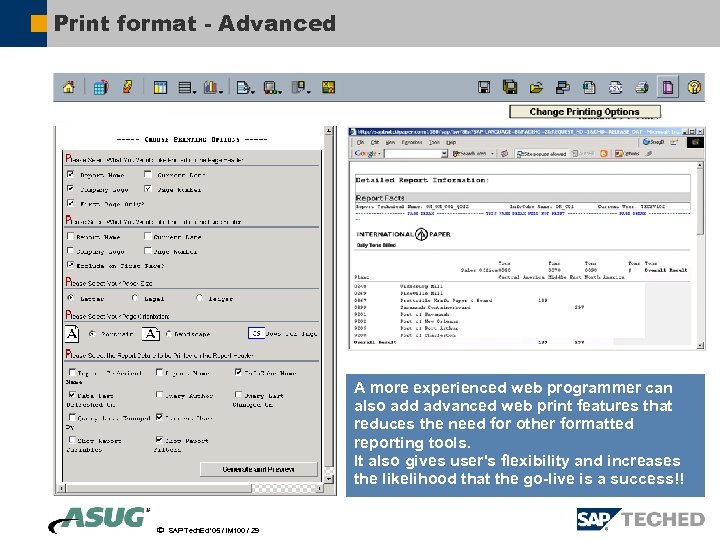
Task: Click the Export to CSV icon
Action: [615, 87]
